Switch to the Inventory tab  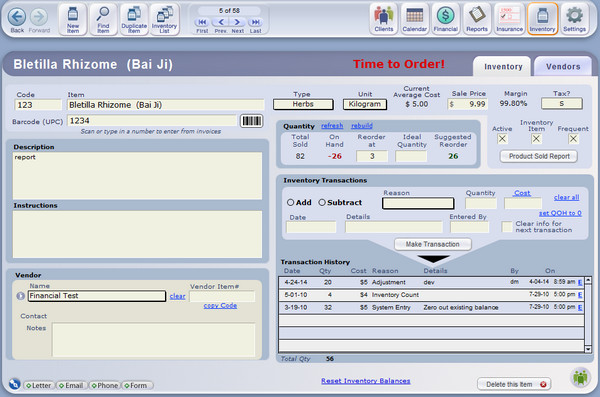point(503,67)
